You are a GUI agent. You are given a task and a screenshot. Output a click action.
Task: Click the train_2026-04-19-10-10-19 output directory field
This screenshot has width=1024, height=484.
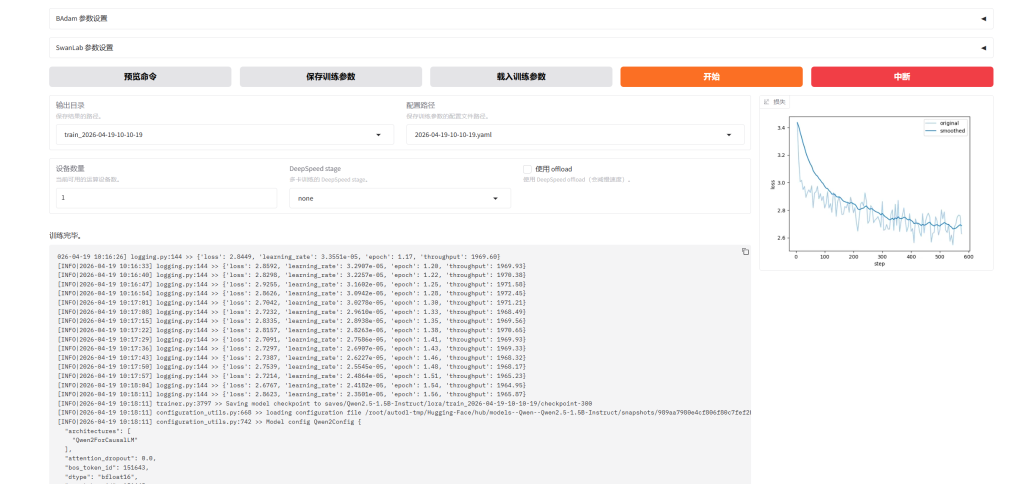[x=225, y=135]
